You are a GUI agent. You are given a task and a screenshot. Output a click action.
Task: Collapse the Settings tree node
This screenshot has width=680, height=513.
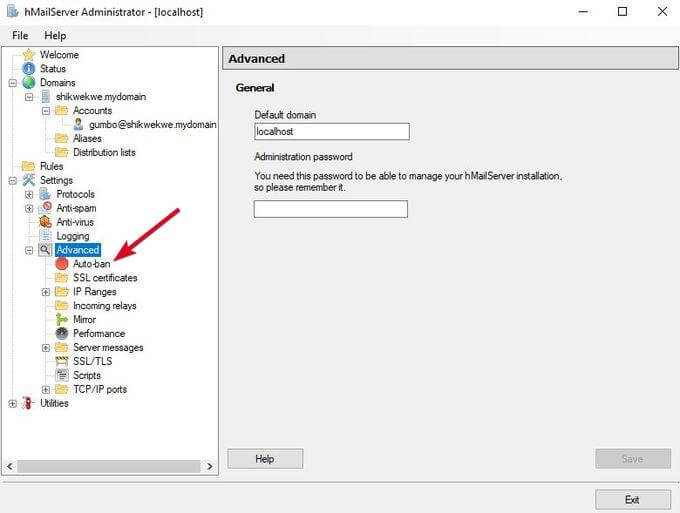tap(13, 180)
